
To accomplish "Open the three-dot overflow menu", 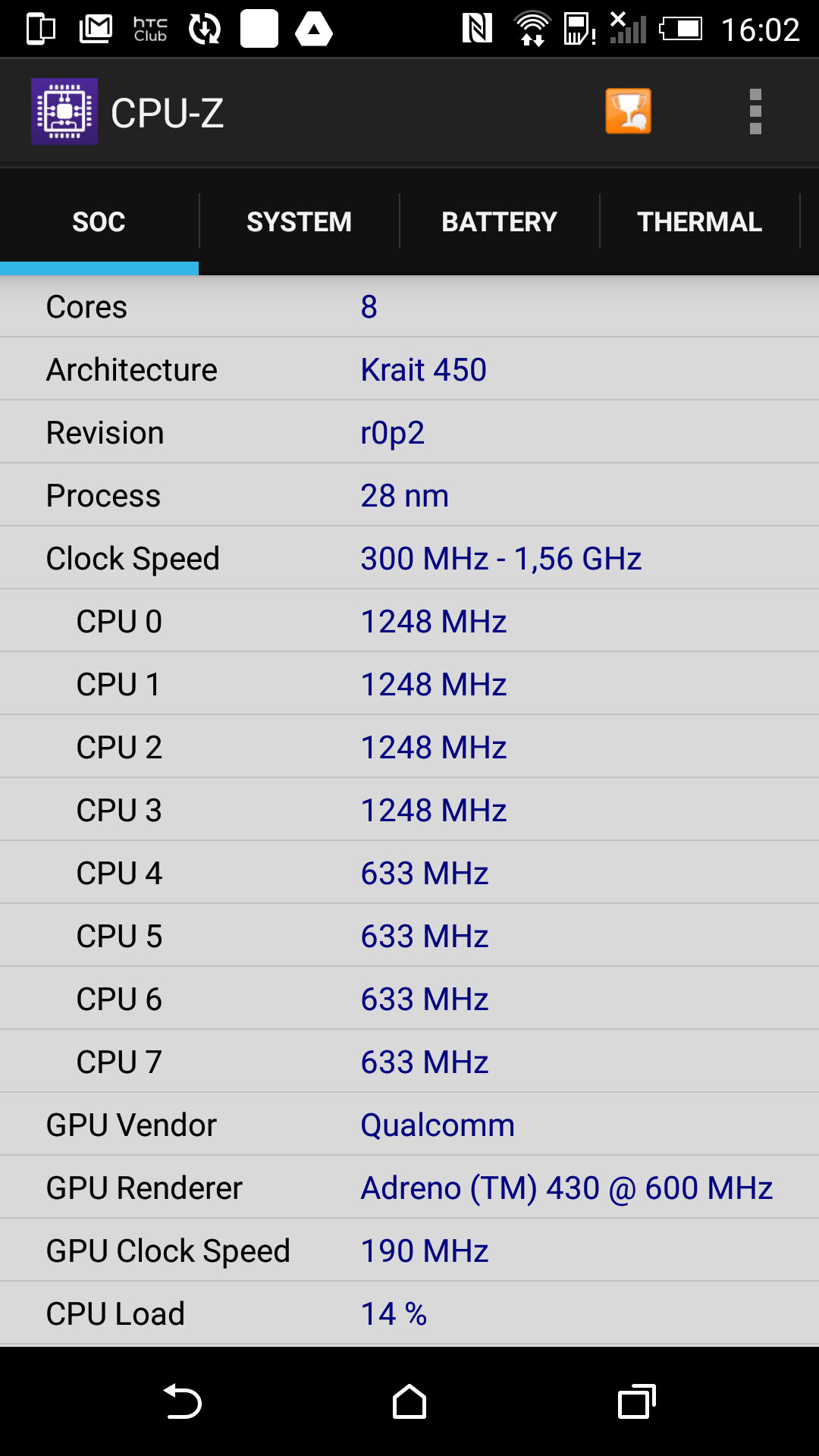I will point(755,111).
